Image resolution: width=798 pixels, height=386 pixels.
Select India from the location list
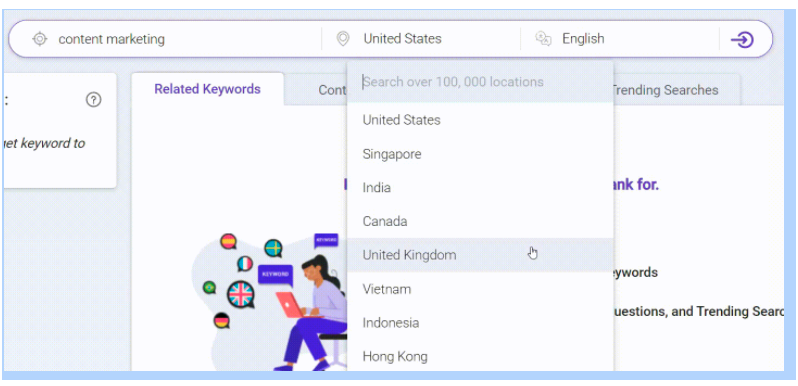pyautogui.click(x=480, y=187)
